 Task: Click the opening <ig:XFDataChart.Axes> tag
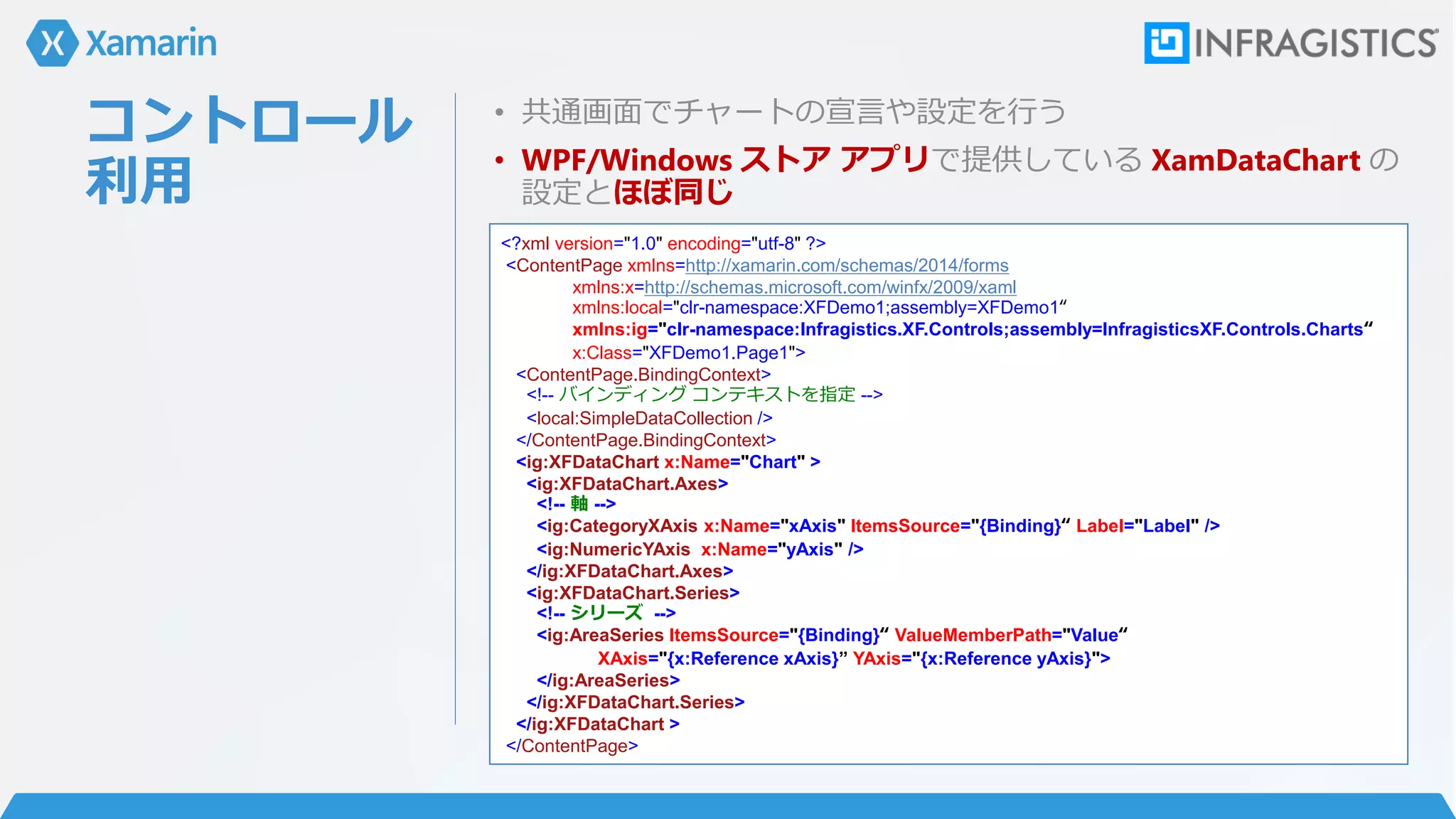[x=627, y=484]
